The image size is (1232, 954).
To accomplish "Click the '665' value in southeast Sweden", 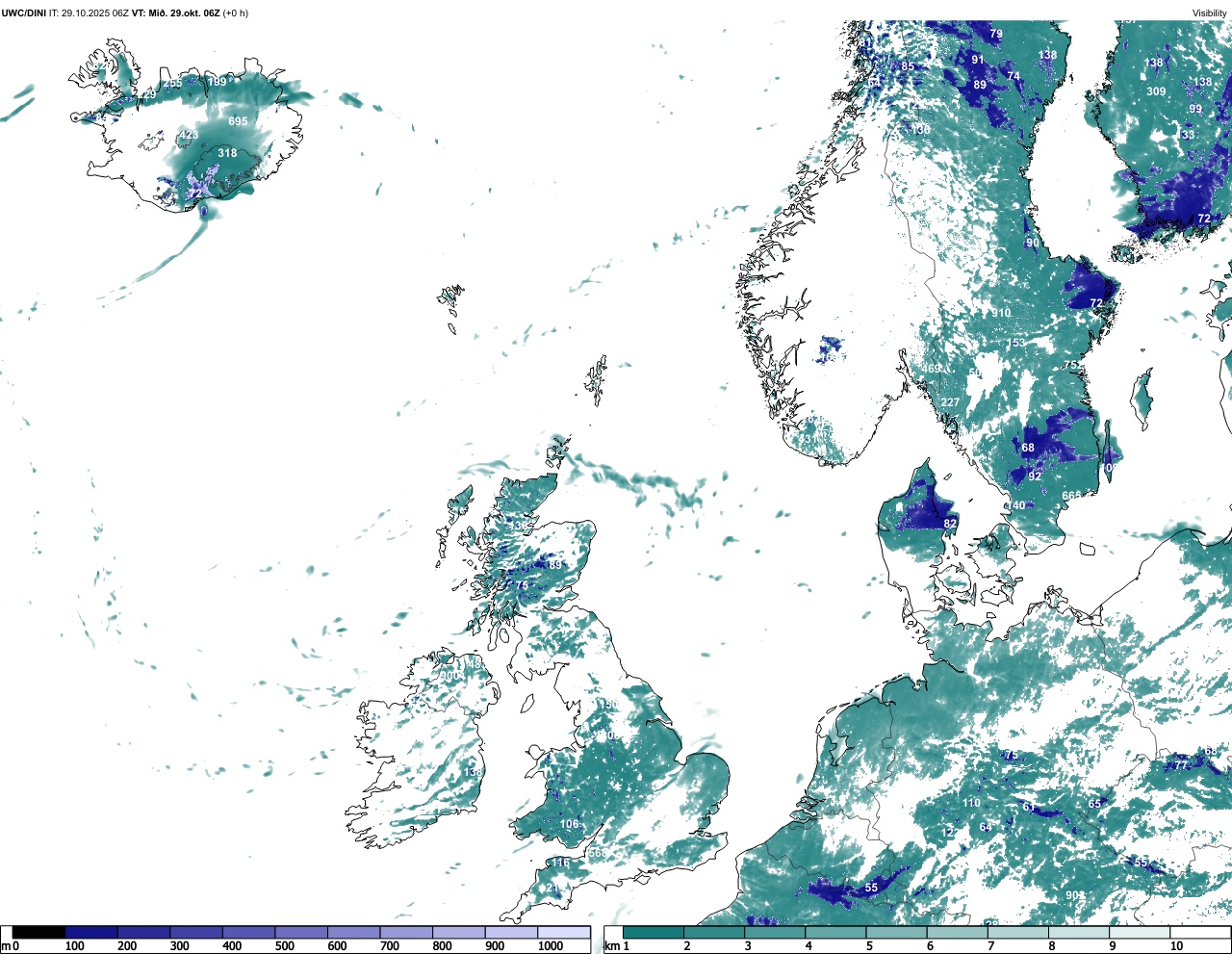I will (1071, 496).
